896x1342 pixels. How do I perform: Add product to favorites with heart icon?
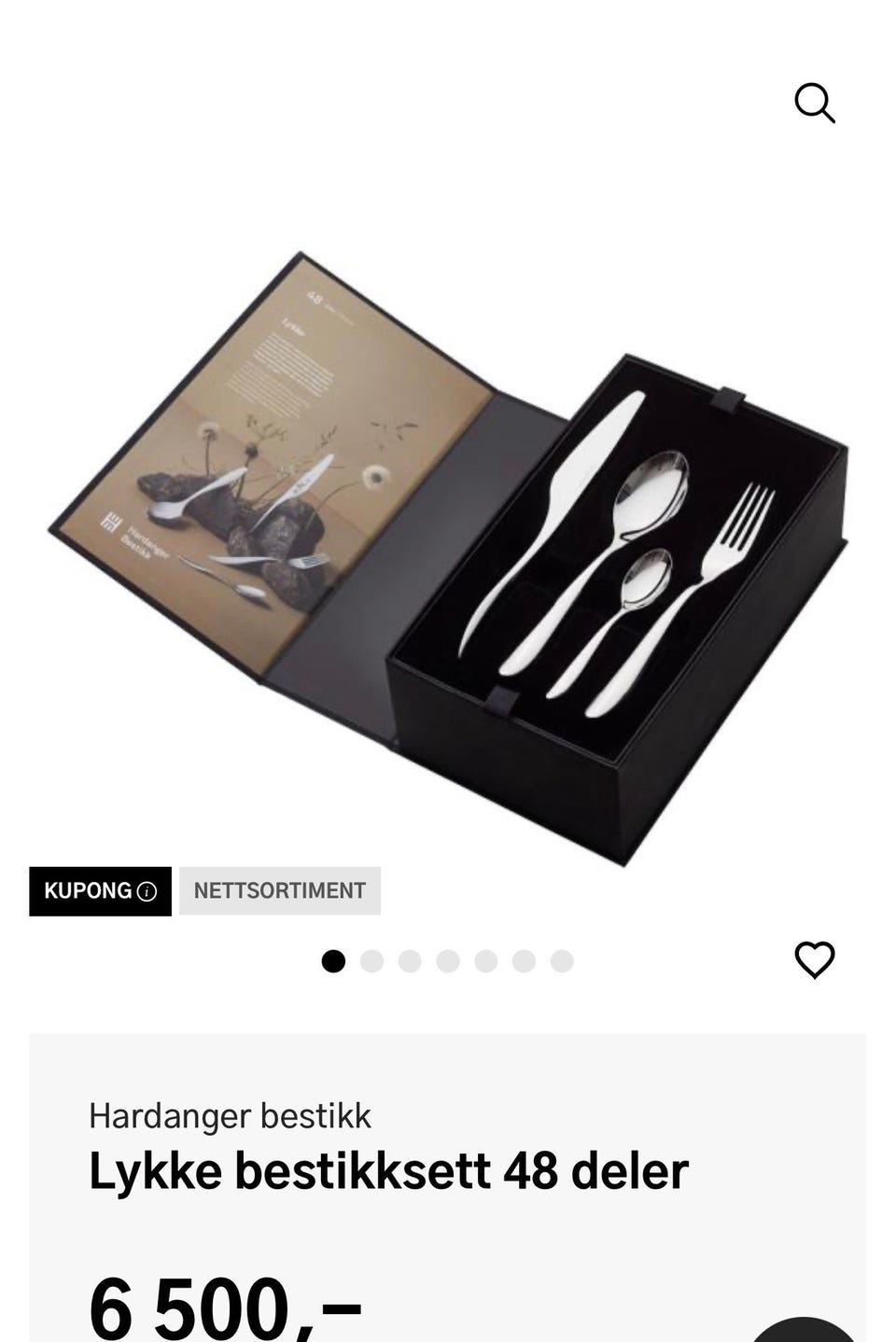coord(814,960)
